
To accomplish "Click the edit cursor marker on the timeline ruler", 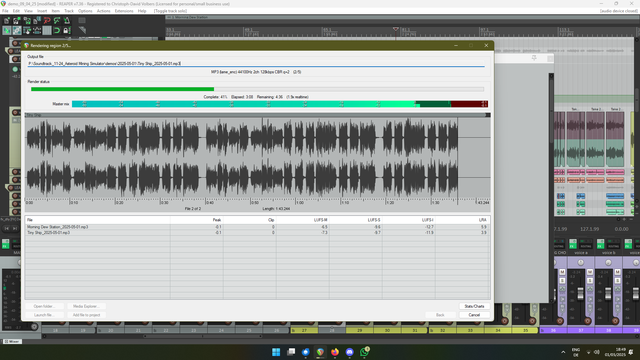I will pyautogui.click(x=395, y=29).
